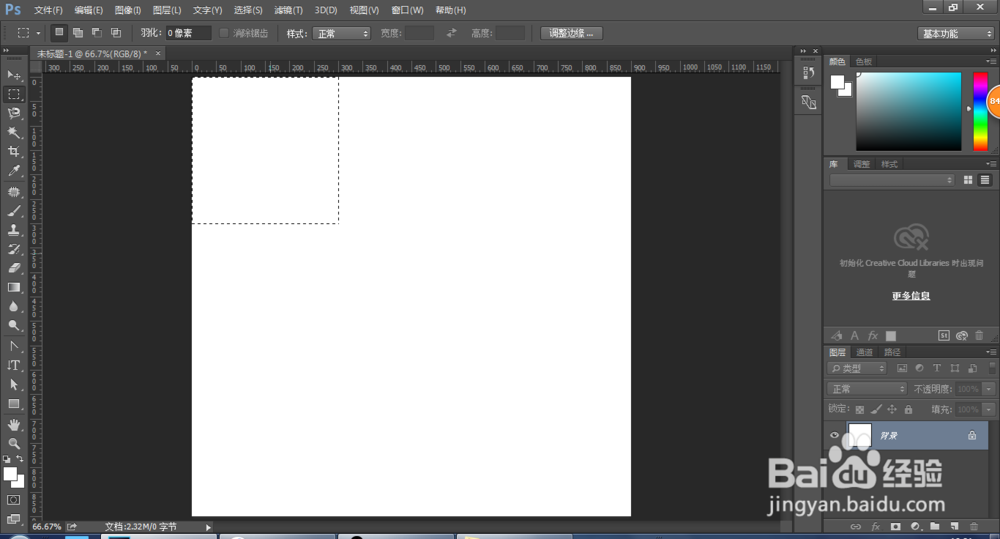Open the Style dropdown set to 正常
The height and width of the screenshot is (539, 1000).
point(341,33)
